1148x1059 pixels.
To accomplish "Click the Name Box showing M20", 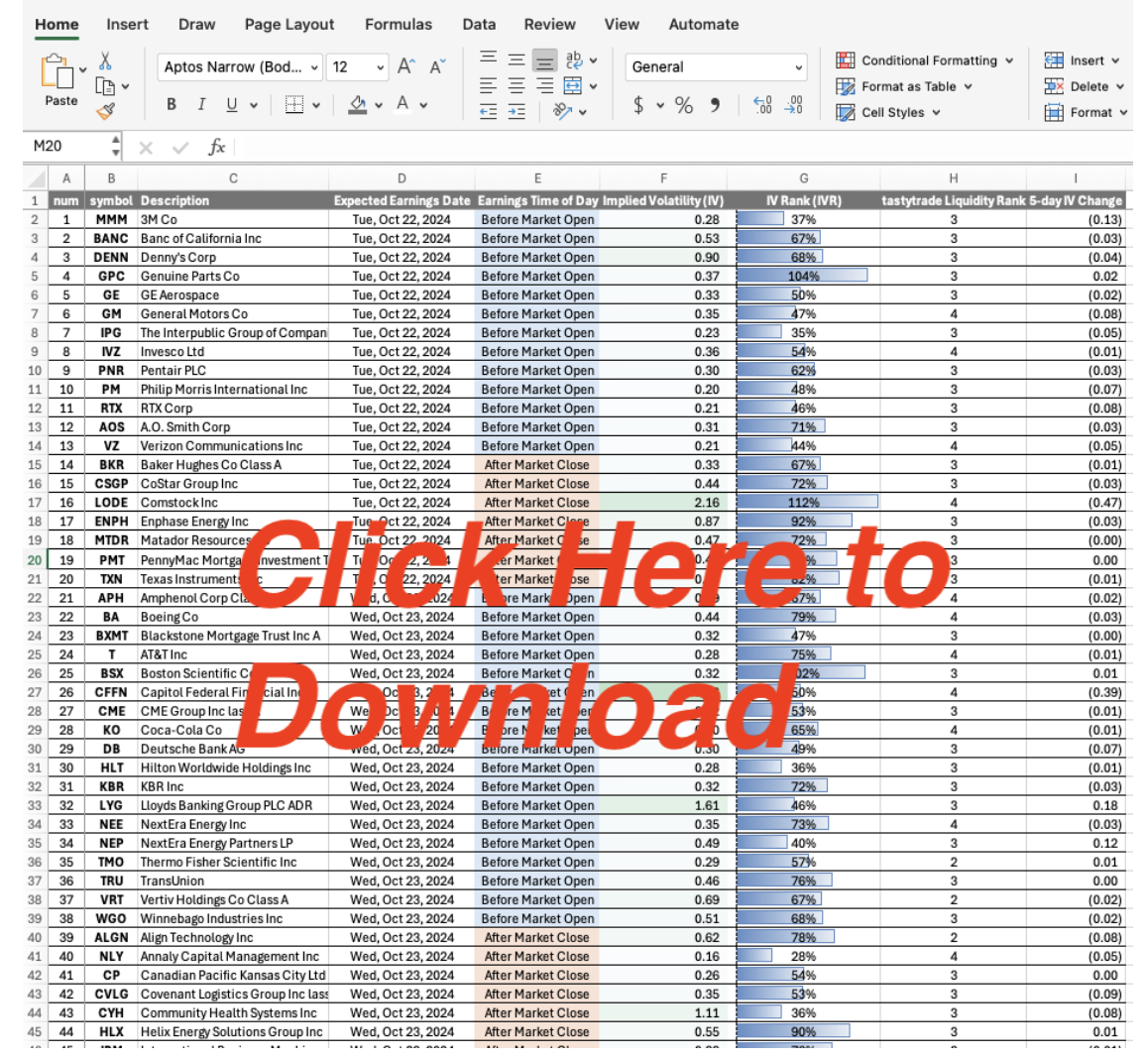I will tap(67, 147).
